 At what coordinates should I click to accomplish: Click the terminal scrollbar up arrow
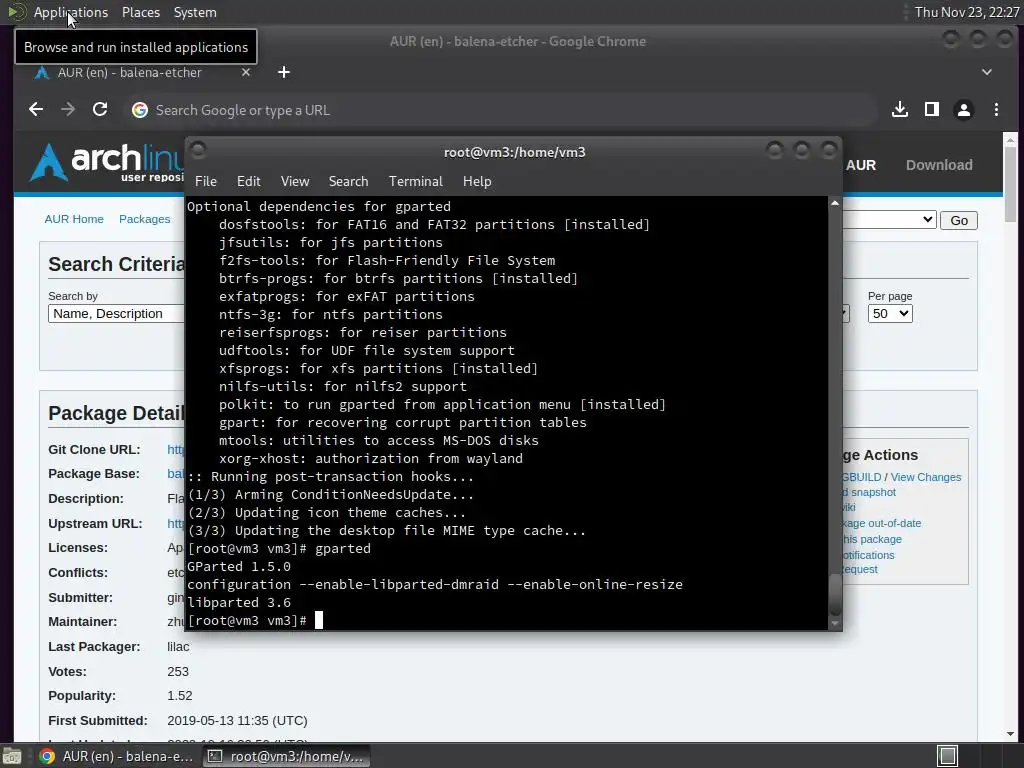click(x=835, y=203)
